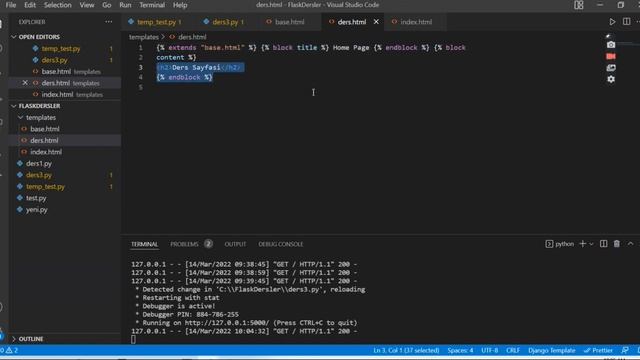Click templates in the breadcrumb path
This screenshot has height=360, width=640.
144,37
